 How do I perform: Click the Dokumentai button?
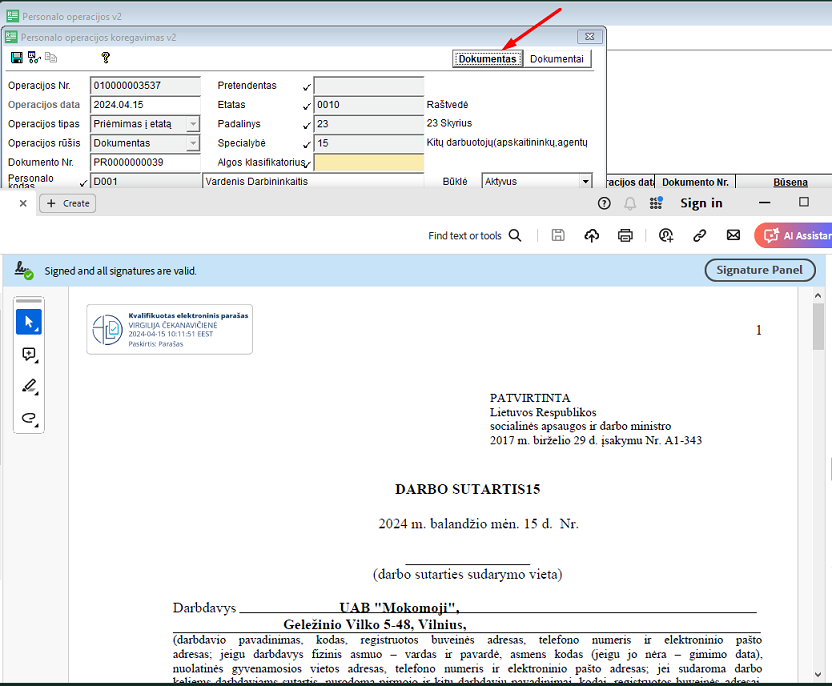556,59
